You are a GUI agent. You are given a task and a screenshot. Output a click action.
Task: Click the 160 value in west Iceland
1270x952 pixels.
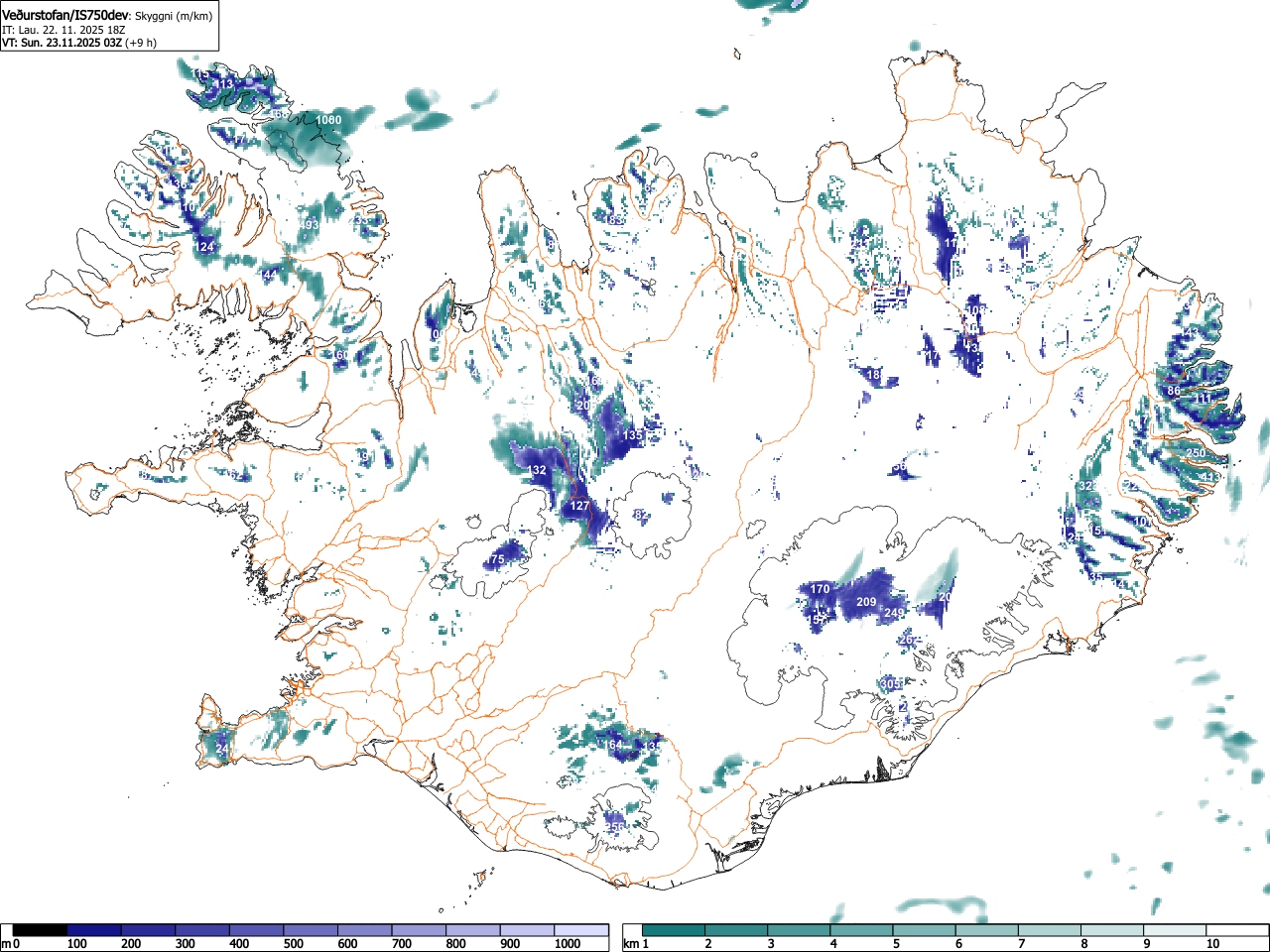coord(340,355)
